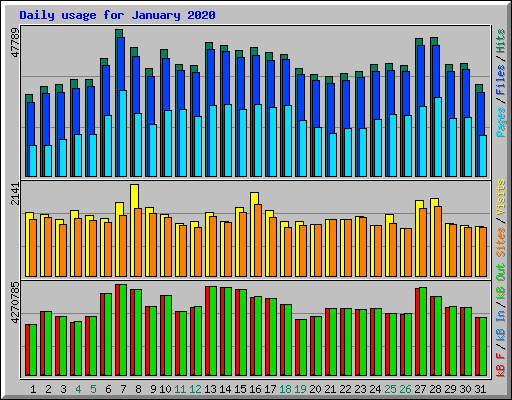Viewport: 512px width, 400px height.
Task: Select day label 29 on the x-axis
Action: click(x=450, y=389)
